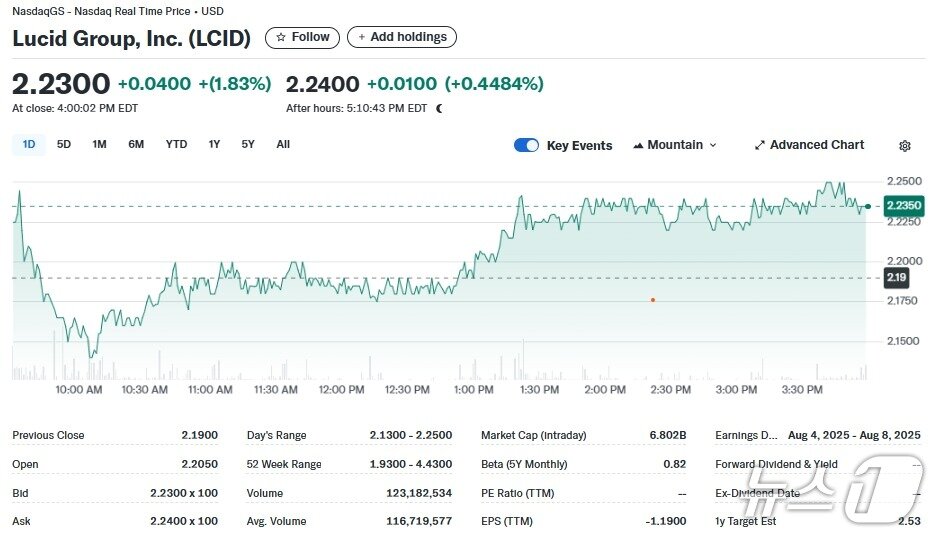This screenshot has height=537, width=937.
Task: Switch to 5D time range
Action: 64,144
